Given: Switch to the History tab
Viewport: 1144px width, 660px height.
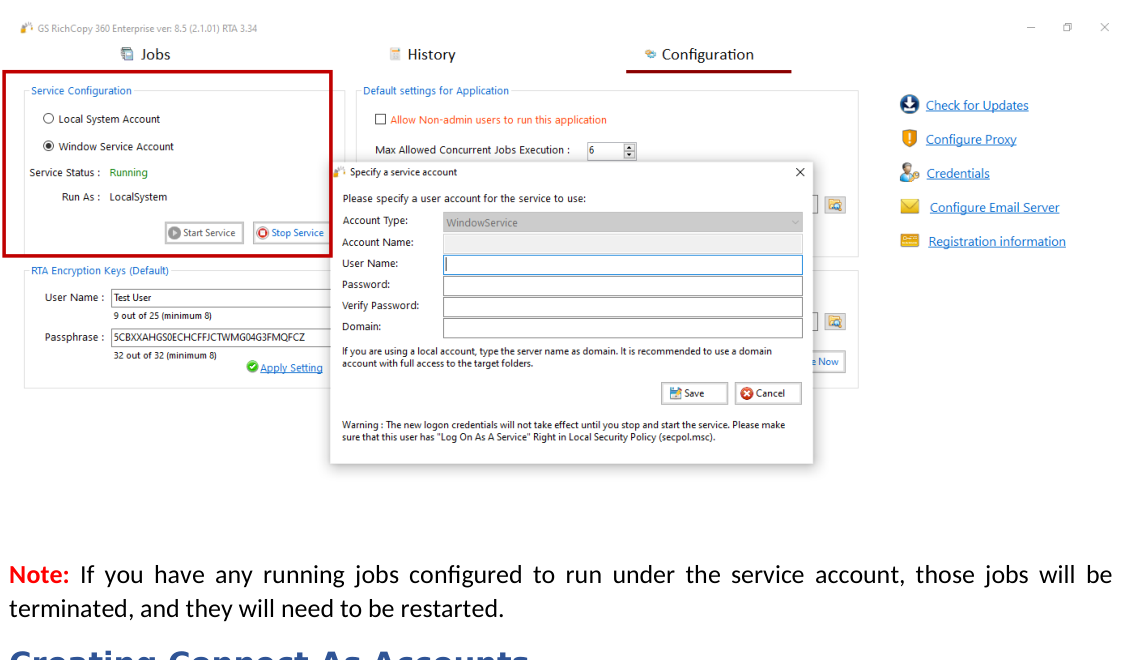Looking at the screenshot, I should tap(422, 55).
